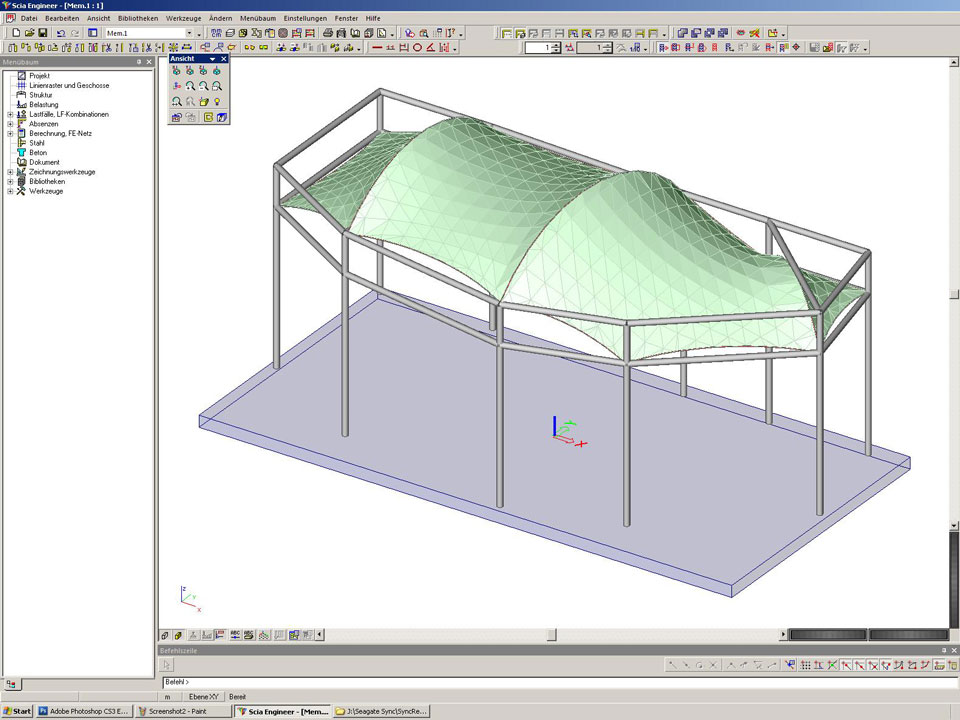
Task: Close the floating Ansicht palette
Action: [x=224, y=59]
